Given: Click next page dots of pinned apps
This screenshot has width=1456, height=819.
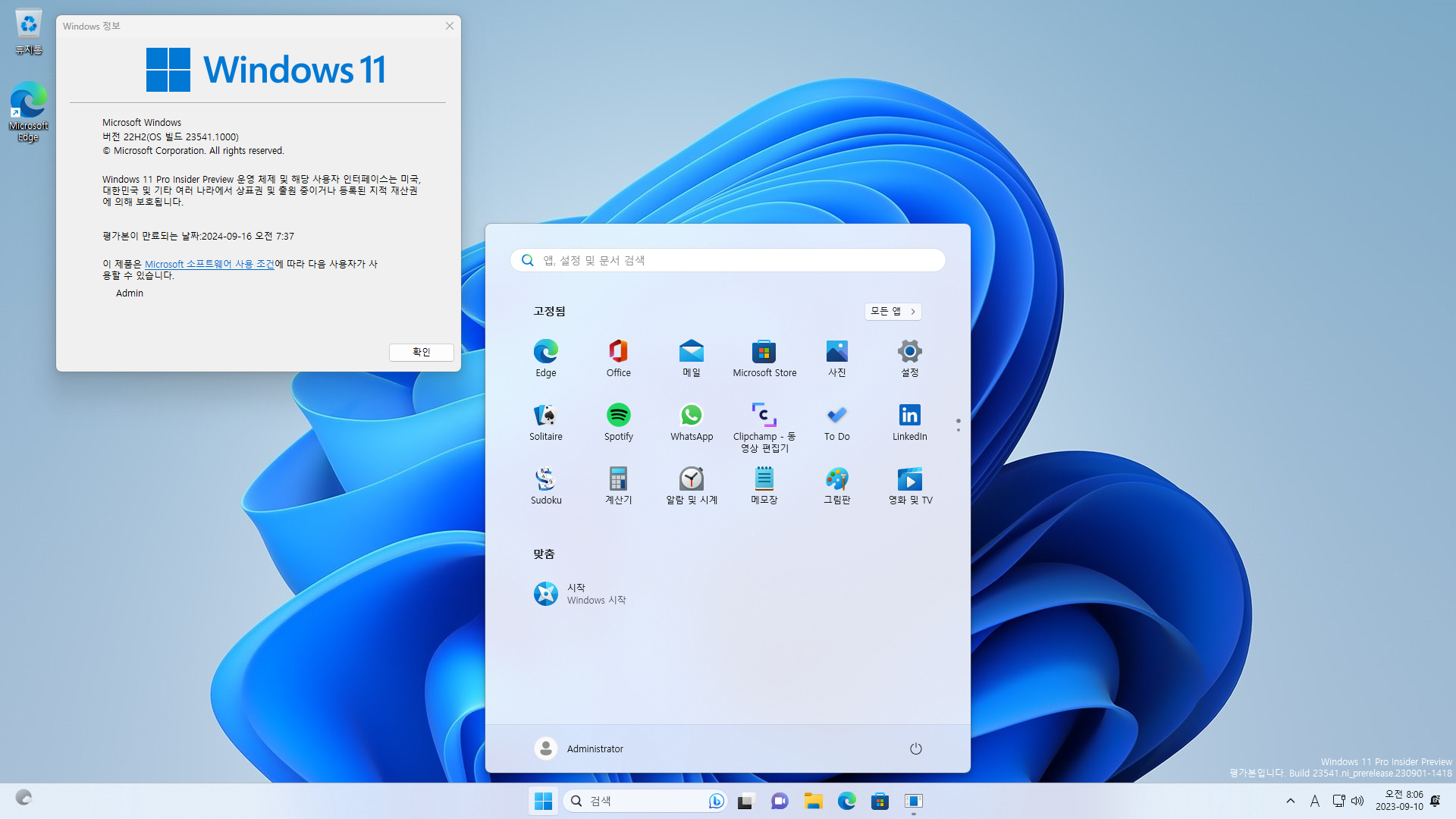Looking at the screenshot, I should 958,430.
